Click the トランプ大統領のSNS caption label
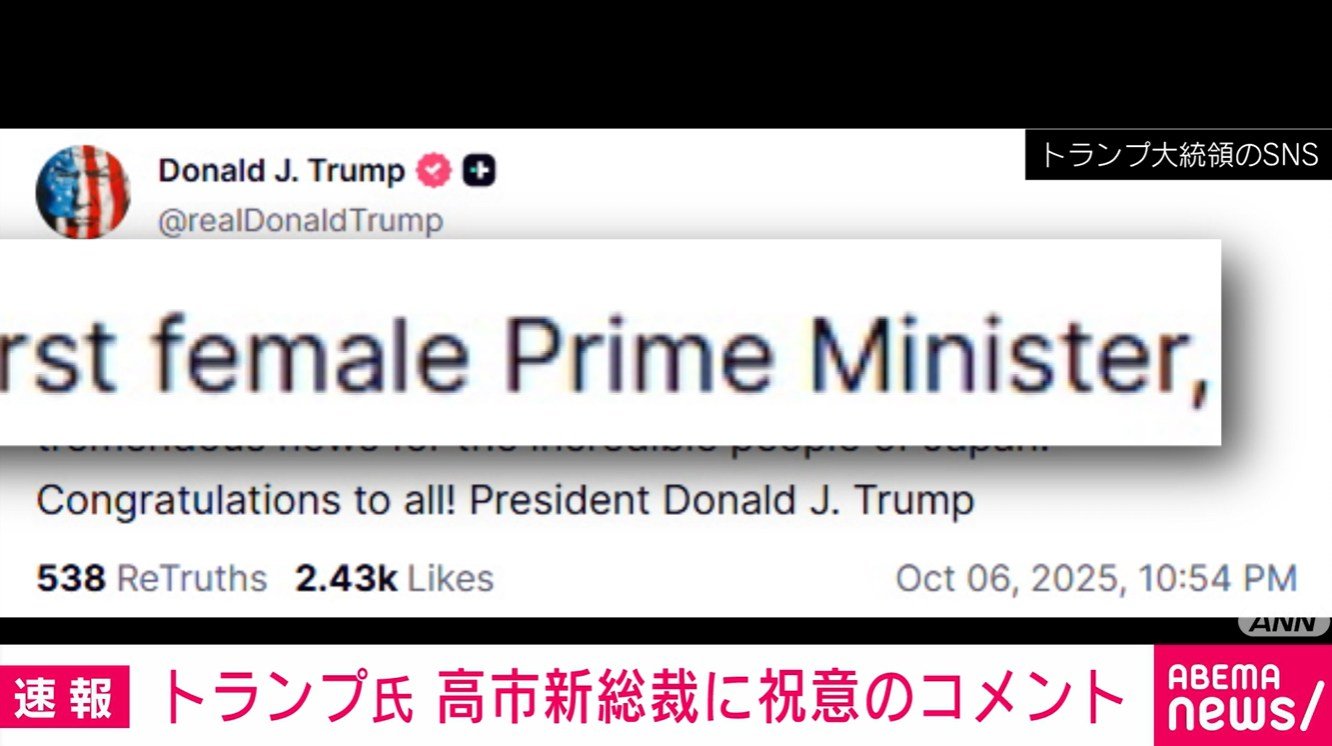Viewport: 1332px width, 746px height. (x=1179, y=155)
